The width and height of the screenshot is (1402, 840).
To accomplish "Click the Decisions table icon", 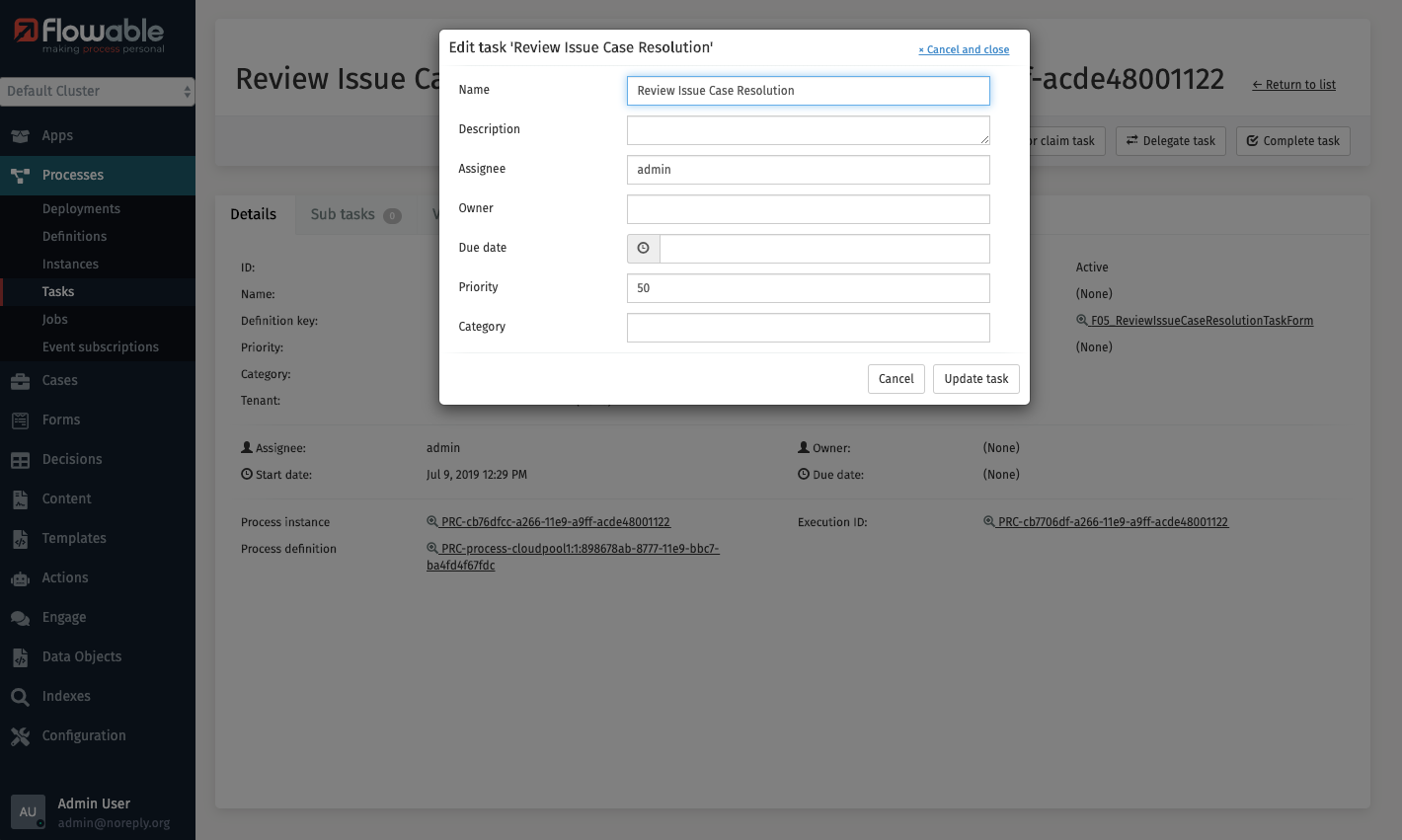I will tap(20, 460).
